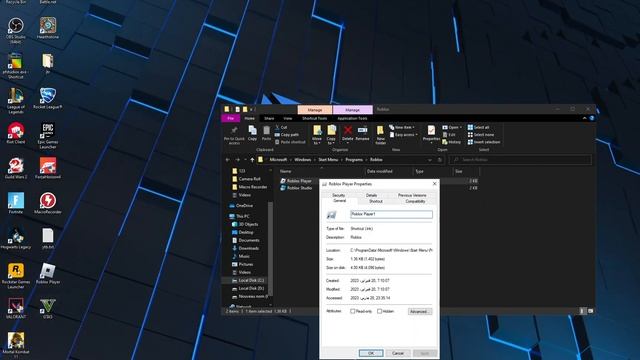The image size is (640, 360).
Task: Click the Search Roblox box
Action: (520, 160)
